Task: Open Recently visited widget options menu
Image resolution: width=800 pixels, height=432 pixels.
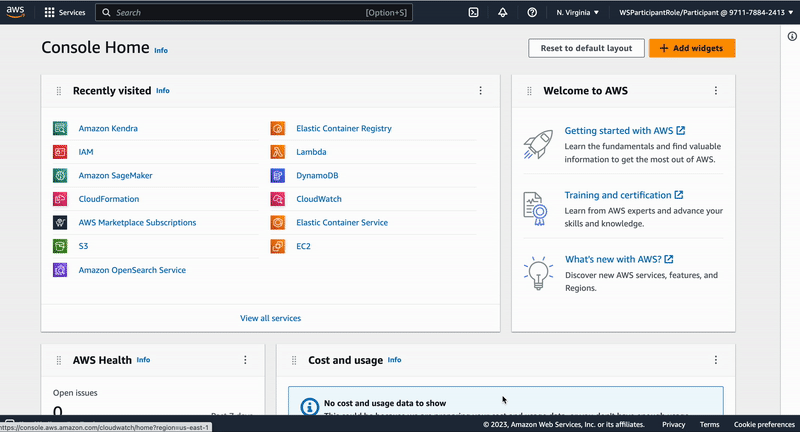Action: [480, 91]
